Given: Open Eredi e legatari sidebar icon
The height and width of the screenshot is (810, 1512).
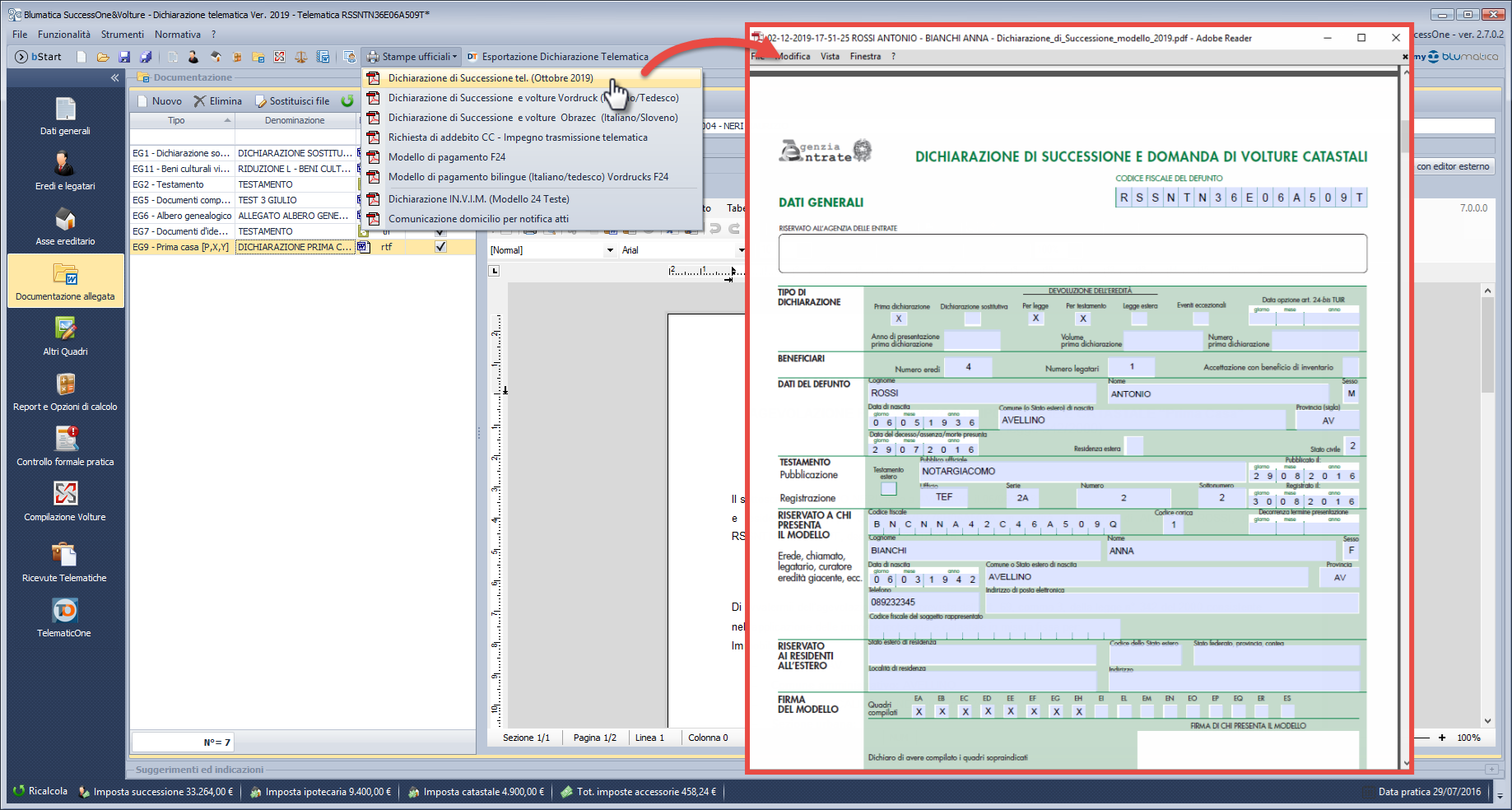Looking at the screenshot, I should click(x=65, y=171).
